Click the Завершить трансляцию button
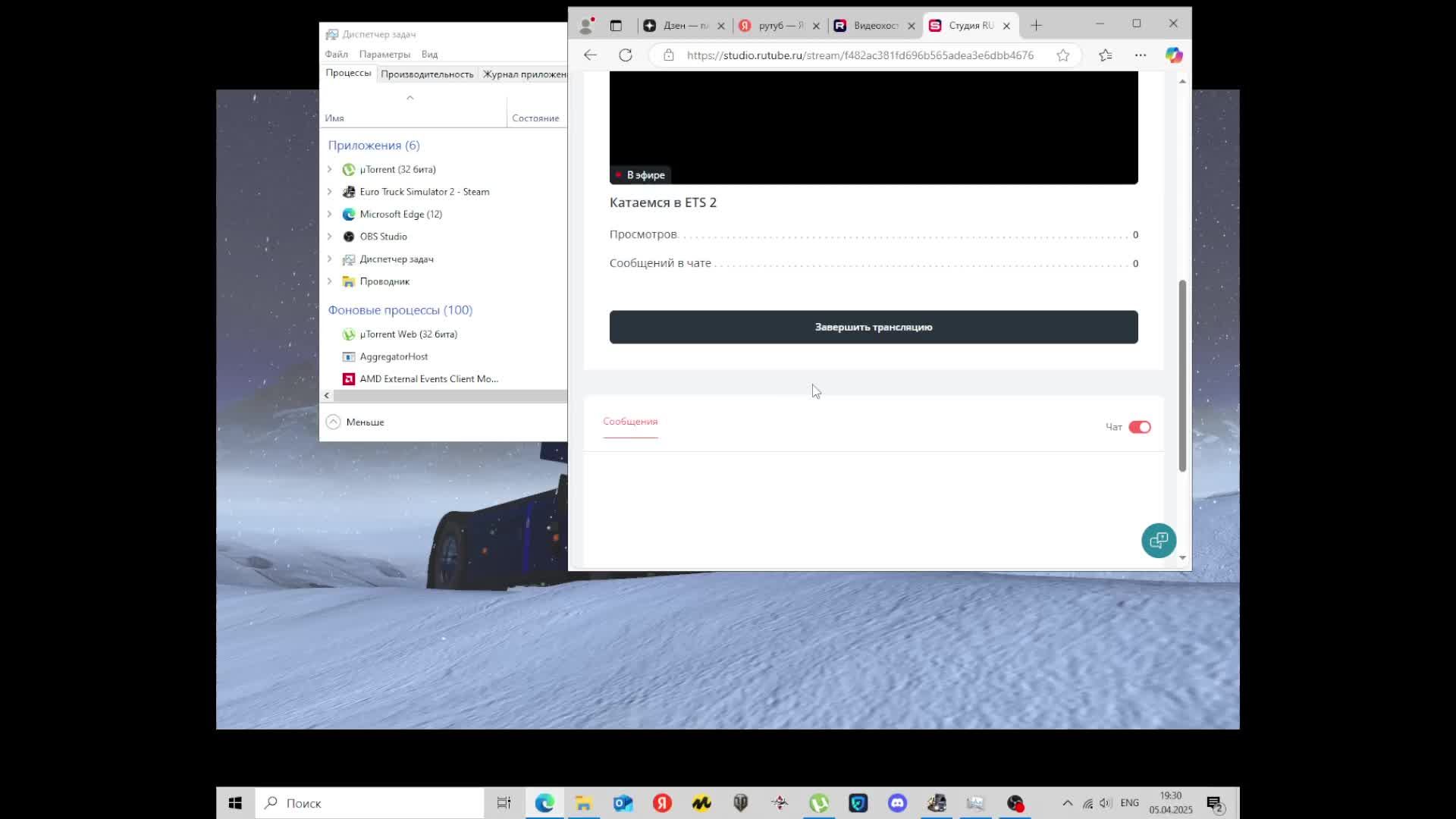 pyautogui.click(x=873, y=327)
